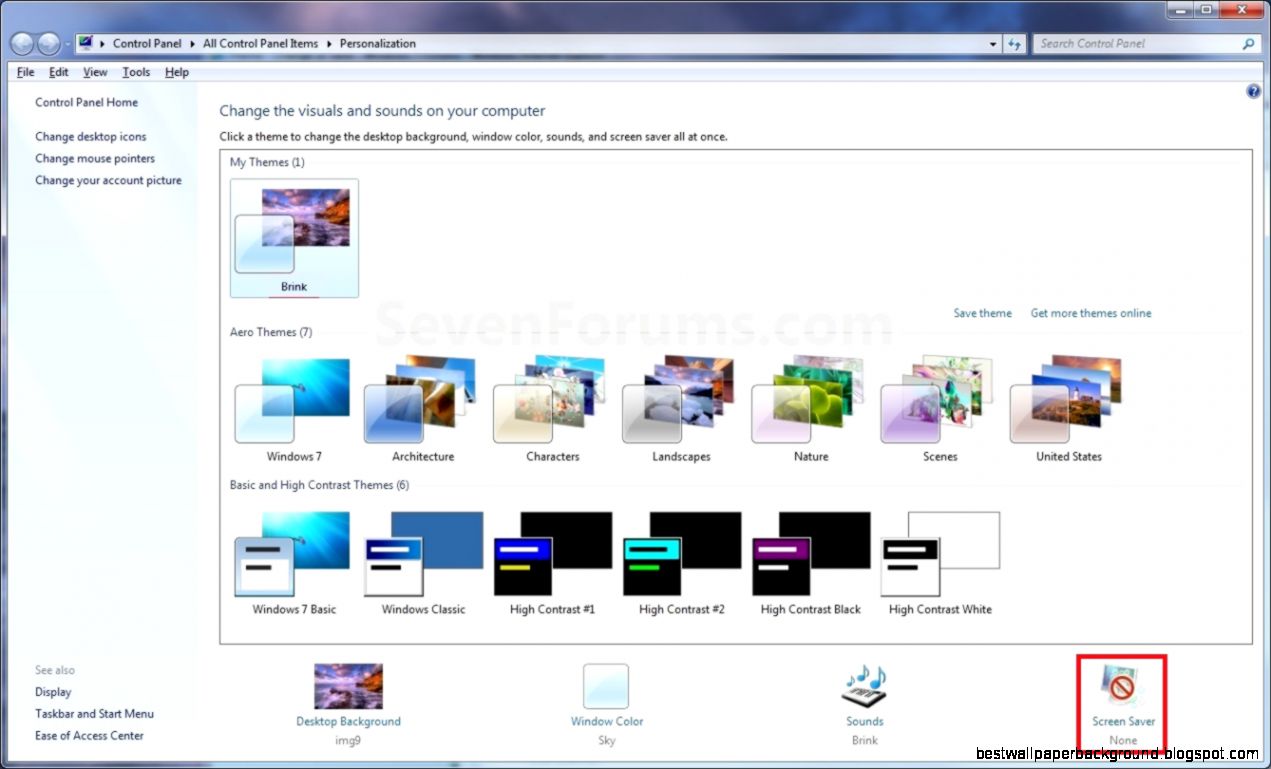
Task: Open the Window Color swatch
Action: click(606, 686)
